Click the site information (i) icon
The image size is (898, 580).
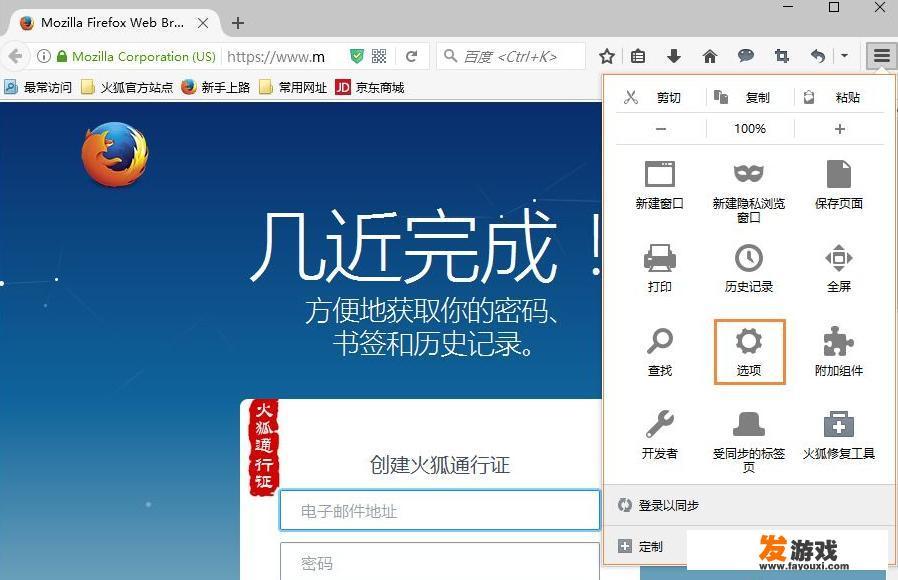(44, 56)
